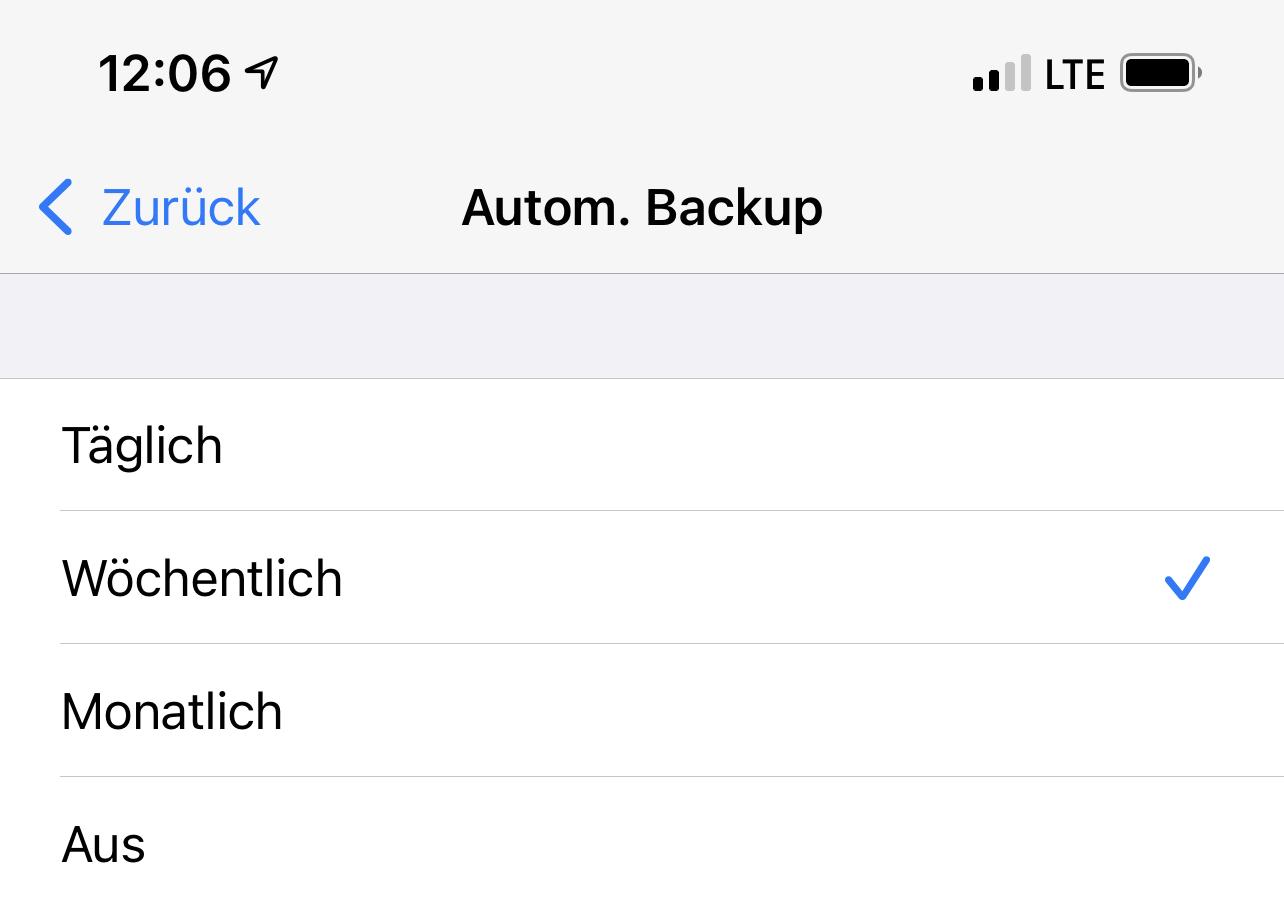Tap the 12:06 clock in status bar
This screenshot has width=1284, height=899.
(x=165, y=73)
